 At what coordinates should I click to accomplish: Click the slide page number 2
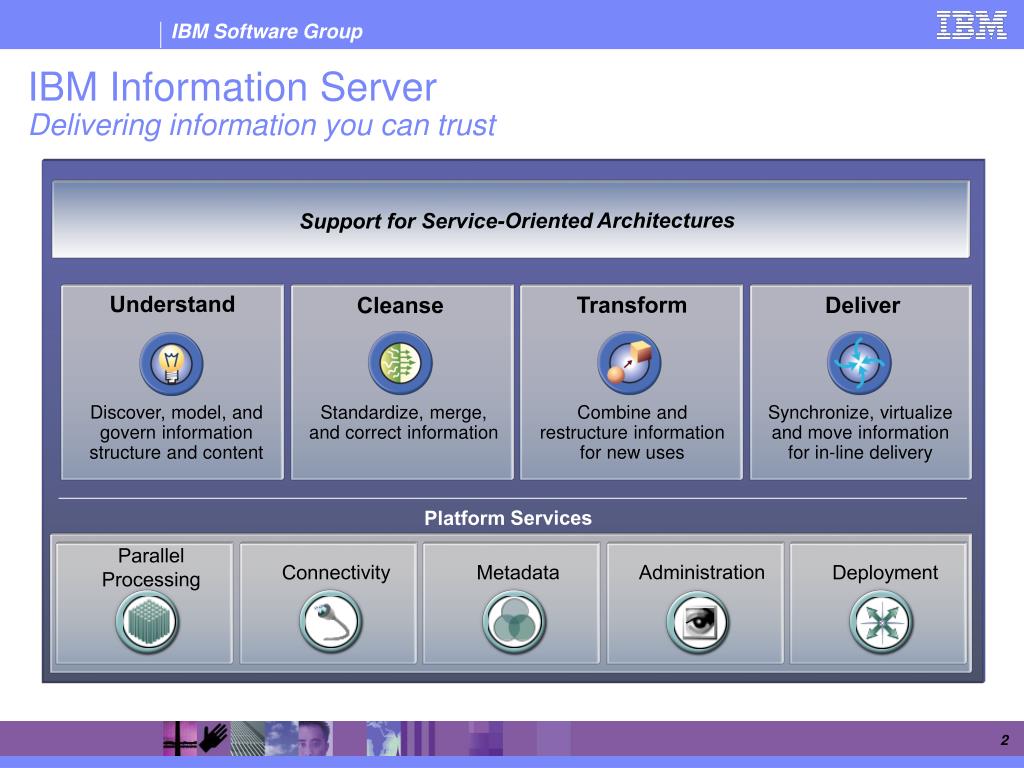(1004, 740)
